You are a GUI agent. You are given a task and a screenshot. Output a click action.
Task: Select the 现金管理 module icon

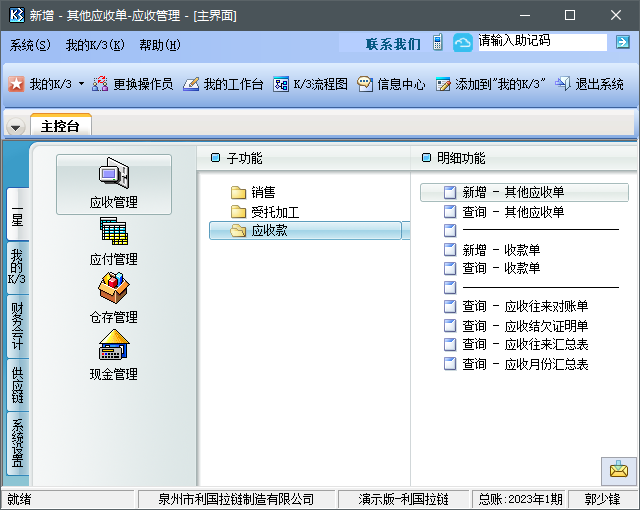tap(113, 347)
